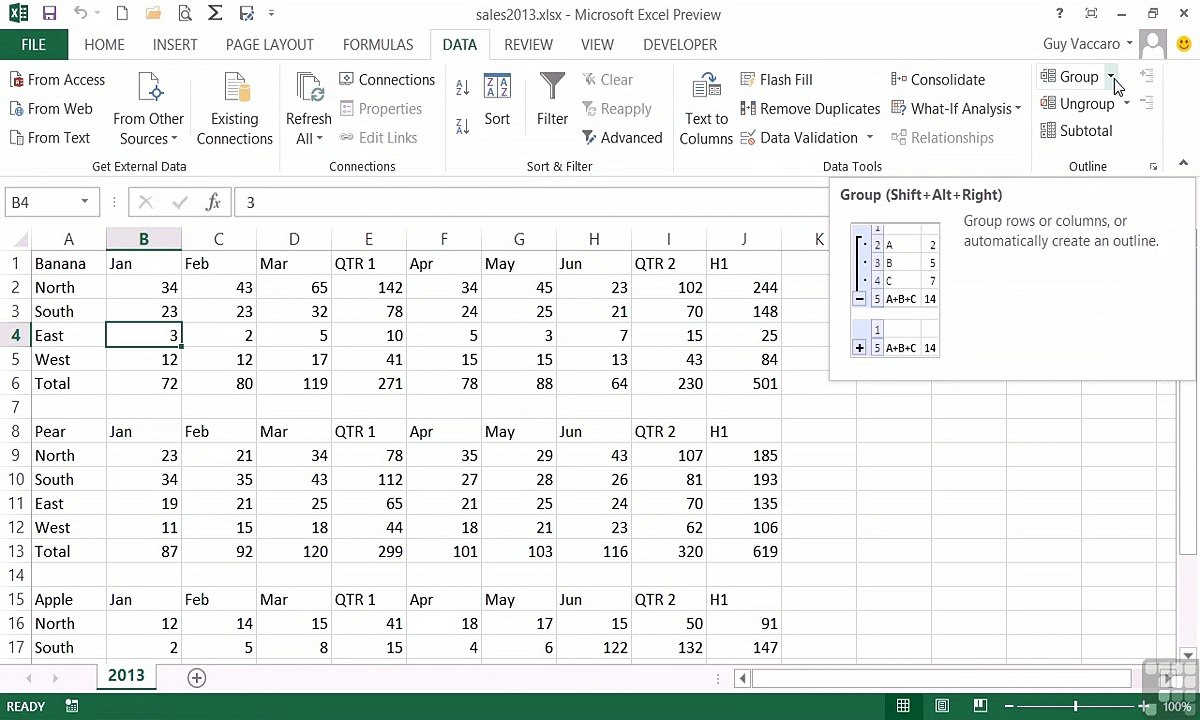Open the Sort dialog
Screen dimensions: 1200x720
click(497, 99)
